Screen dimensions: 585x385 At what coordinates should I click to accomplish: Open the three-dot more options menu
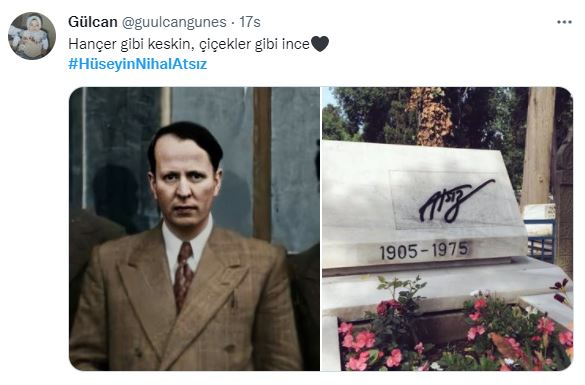point(564,22)
